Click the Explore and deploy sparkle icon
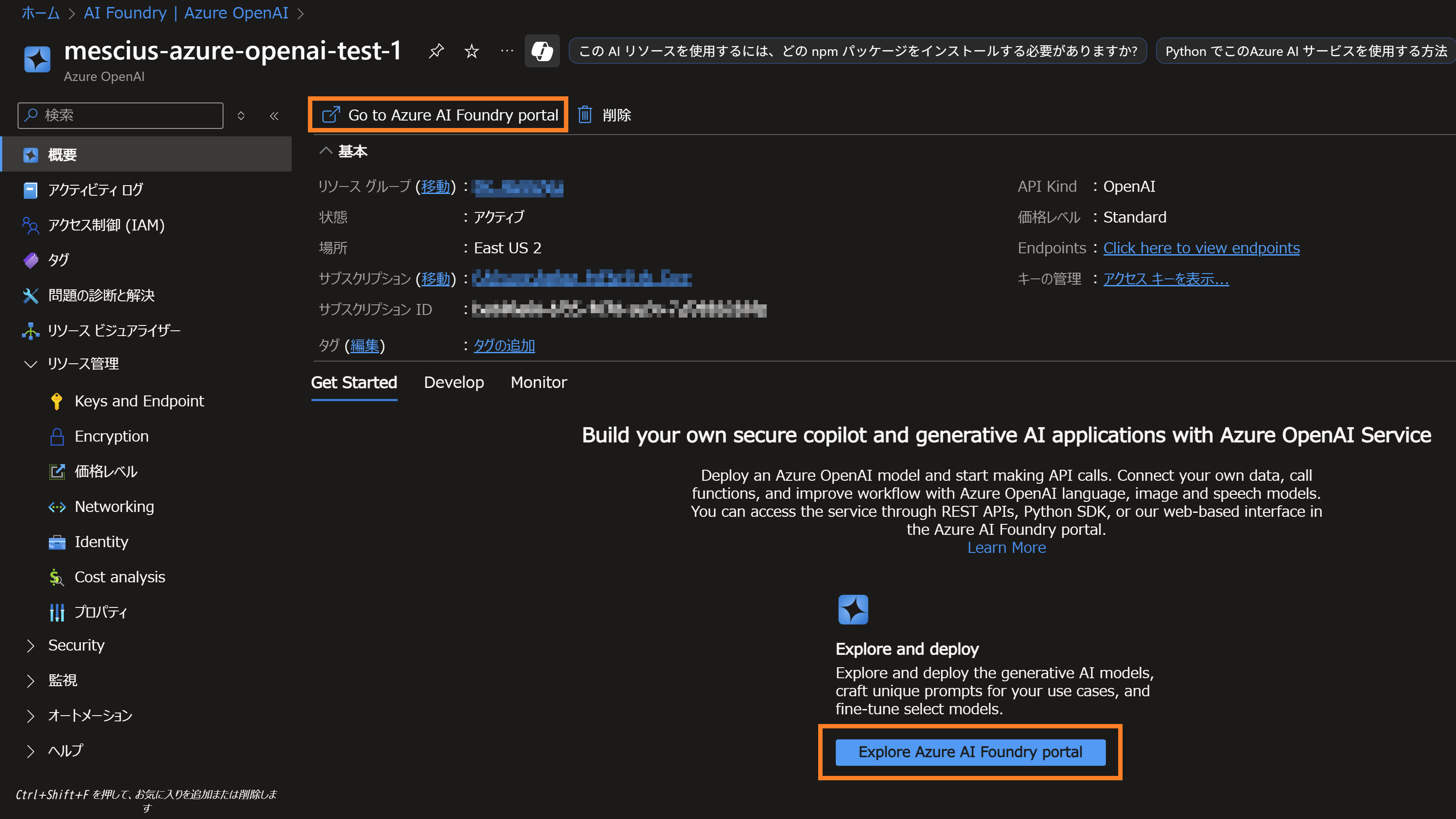The width and height of the screenshot is (1456, 819). click(x=852, y=609)
